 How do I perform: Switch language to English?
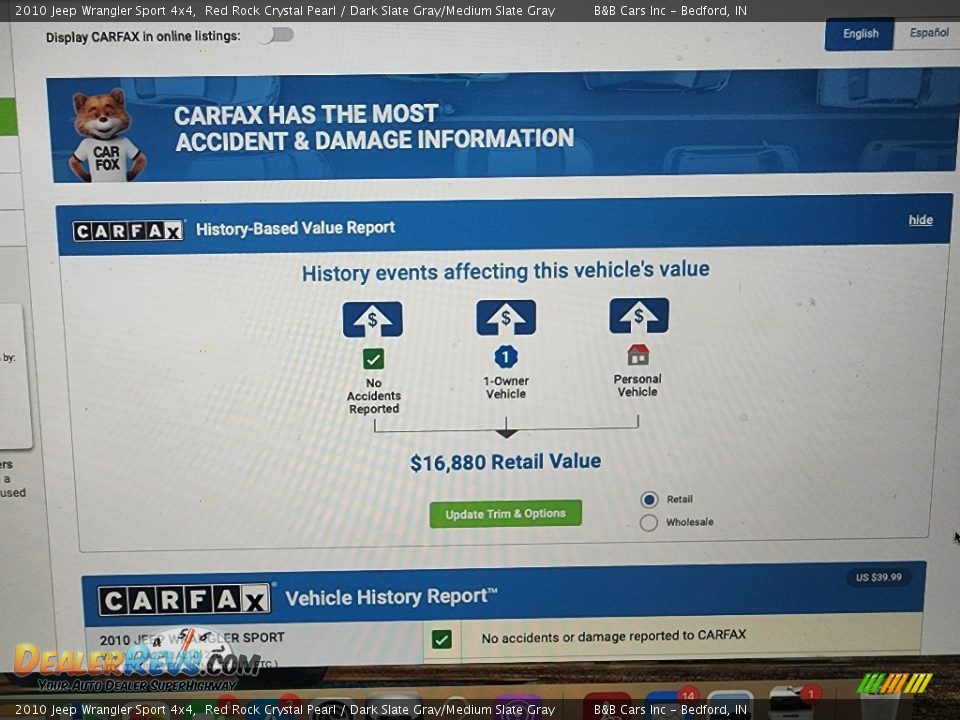click(860, 34)
